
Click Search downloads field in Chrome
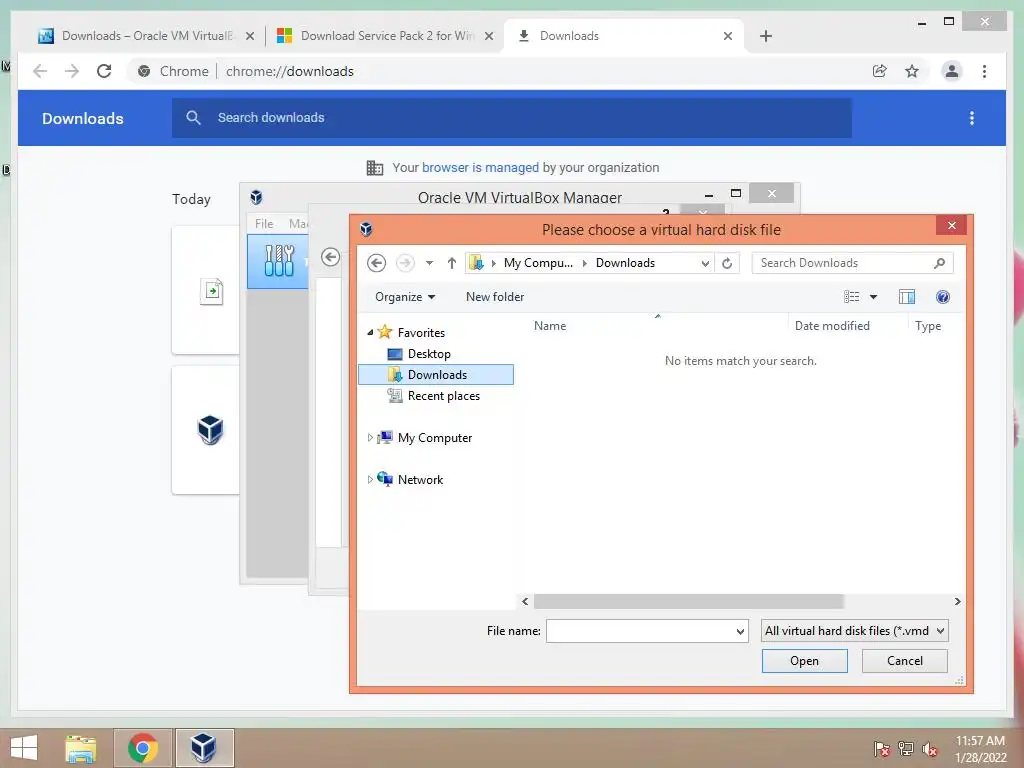(x=511, y=118)
